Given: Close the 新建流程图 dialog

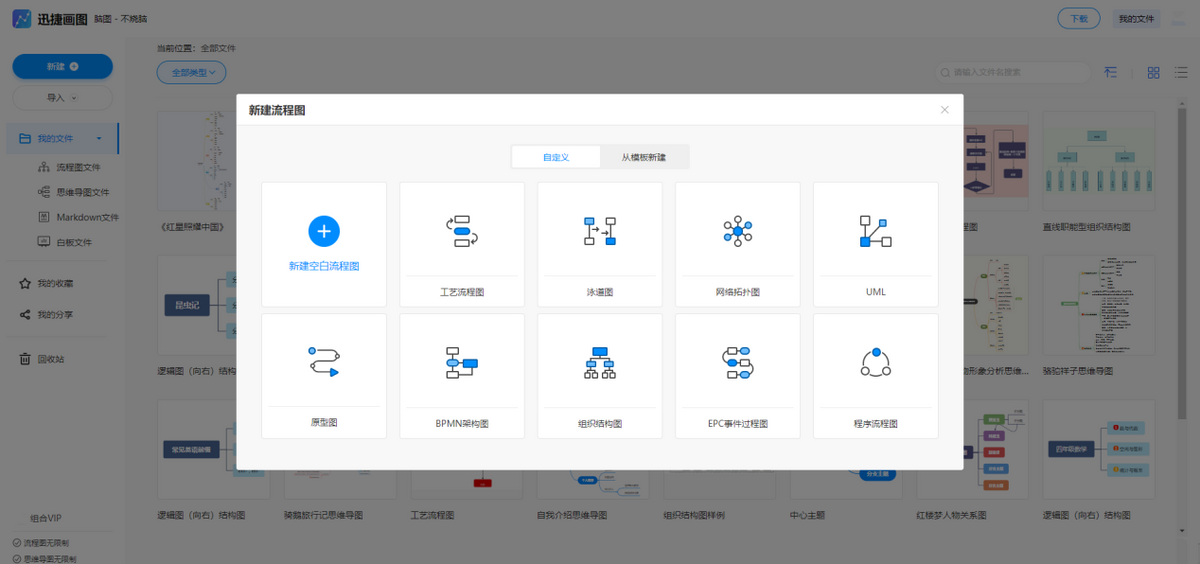Looking at the screenshot, I should coord(944,110).
